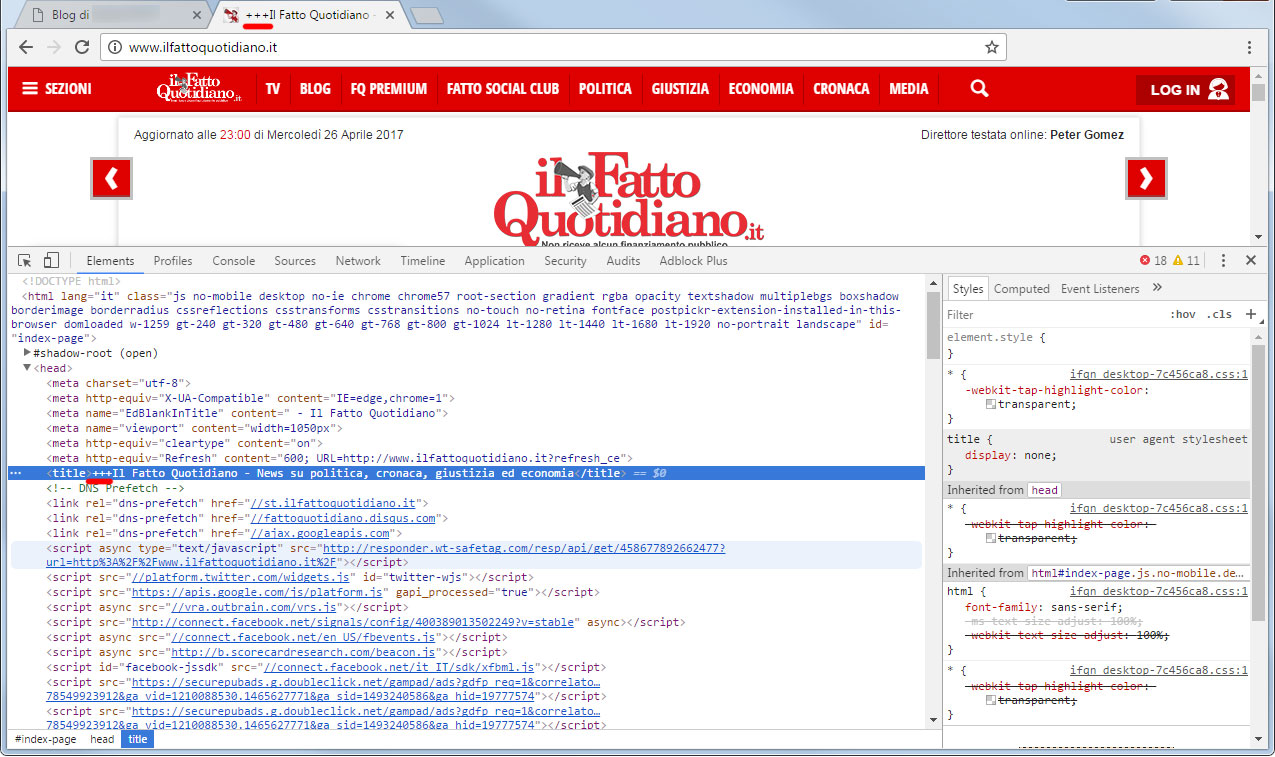1275x757 pixels.
Task: Open the Network tab
Action: click(358, 261)
